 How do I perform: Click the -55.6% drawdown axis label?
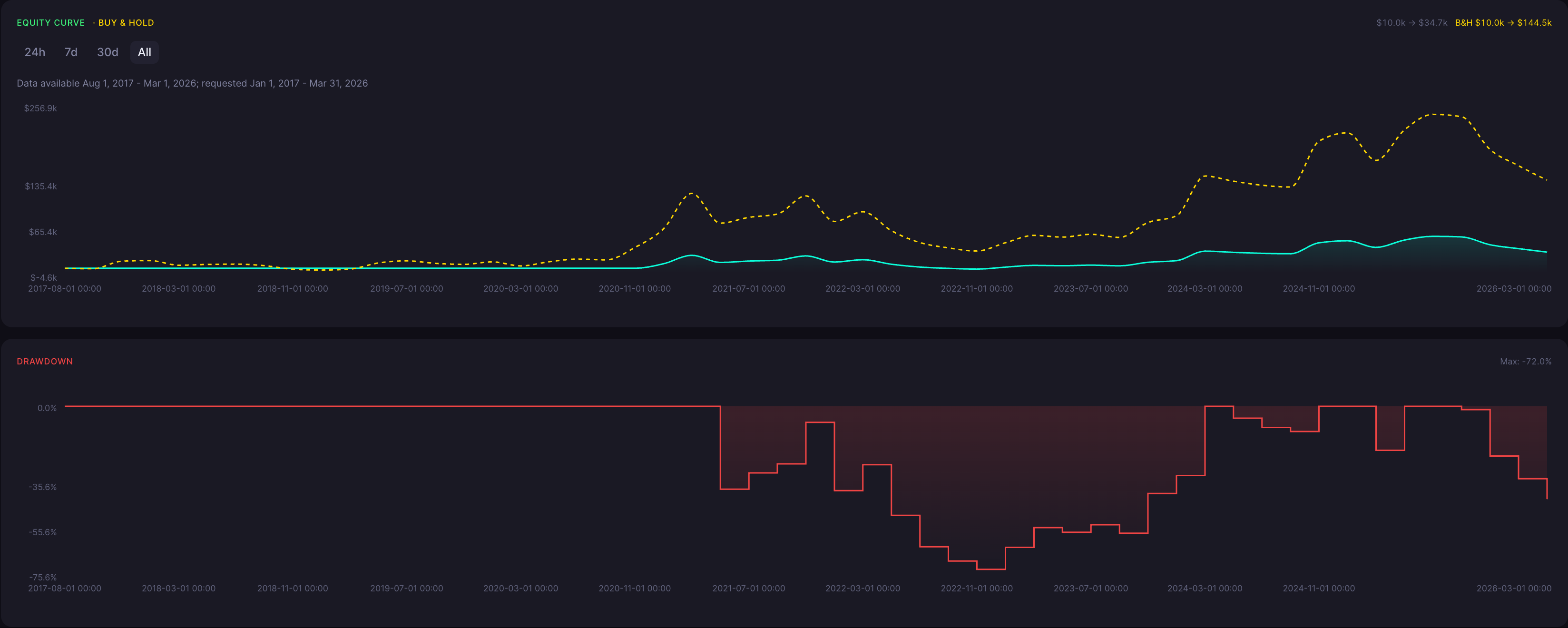pos(43,532)
